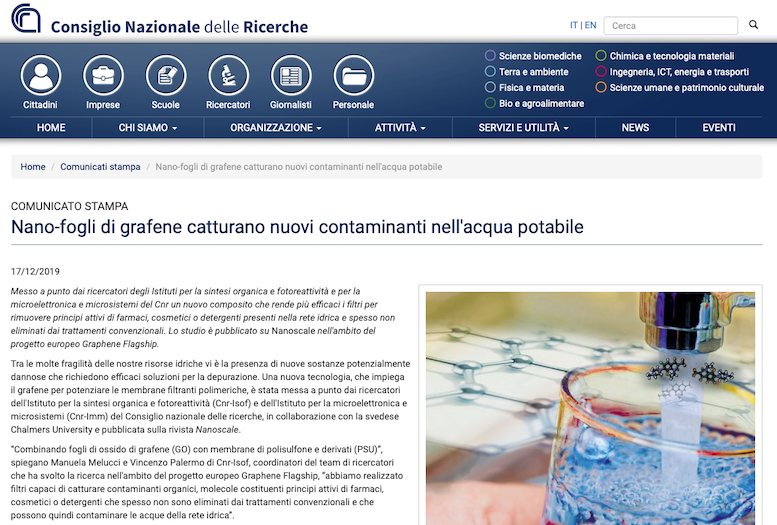The width and height of the screenshot is (777, 525).
Task: Follow the Comunicati stampa breadcrumb link
Action: coord(100,167)
